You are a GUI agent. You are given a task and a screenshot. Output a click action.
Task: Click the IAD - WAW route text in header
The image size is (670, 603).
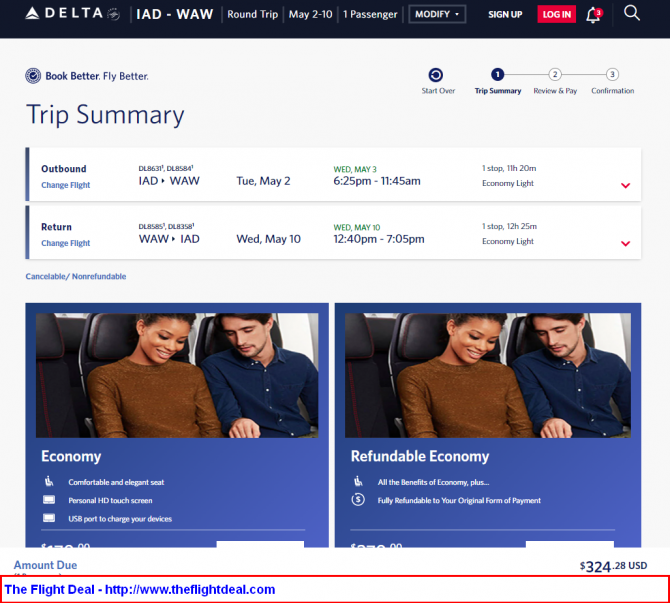tap(174, 15)
